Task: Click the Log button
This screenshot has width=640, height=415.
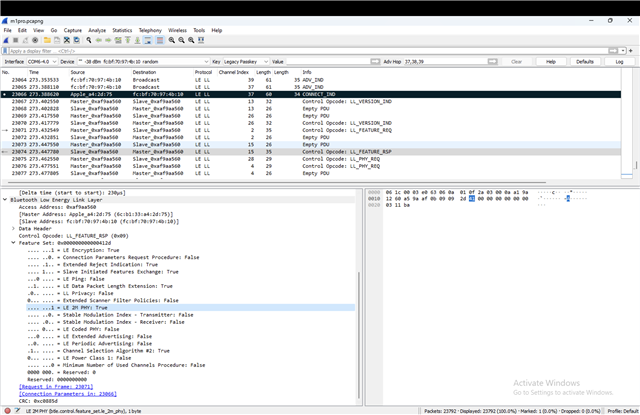Action: [x=619, y=62]
